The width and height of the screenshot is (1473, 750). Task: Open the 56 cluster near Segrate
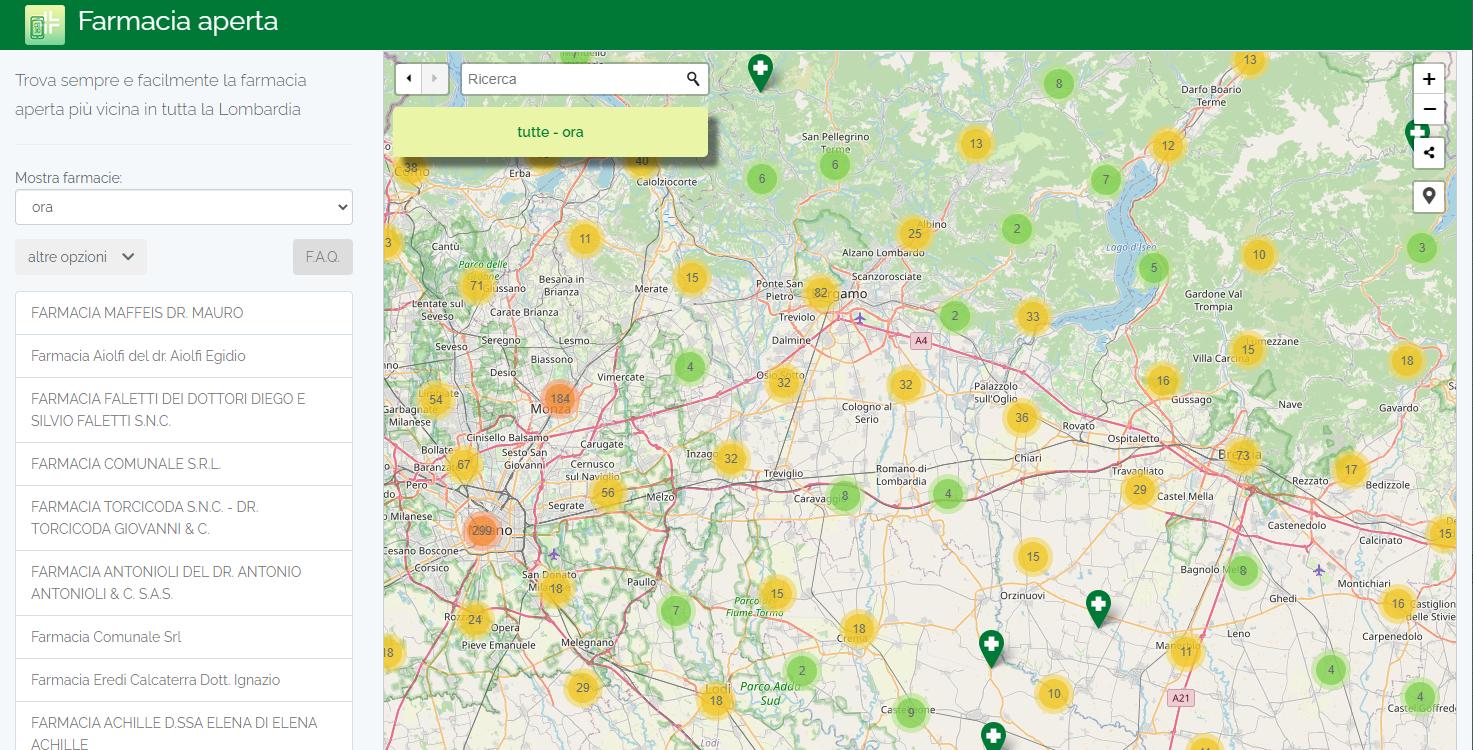[x=608, y=493]
